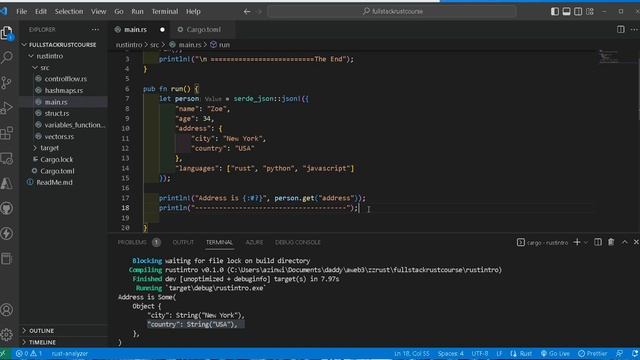The width and height of the screenshot is (640, 360).
Task: Switch to the AZURE panel tab
Action: (254, 242)
